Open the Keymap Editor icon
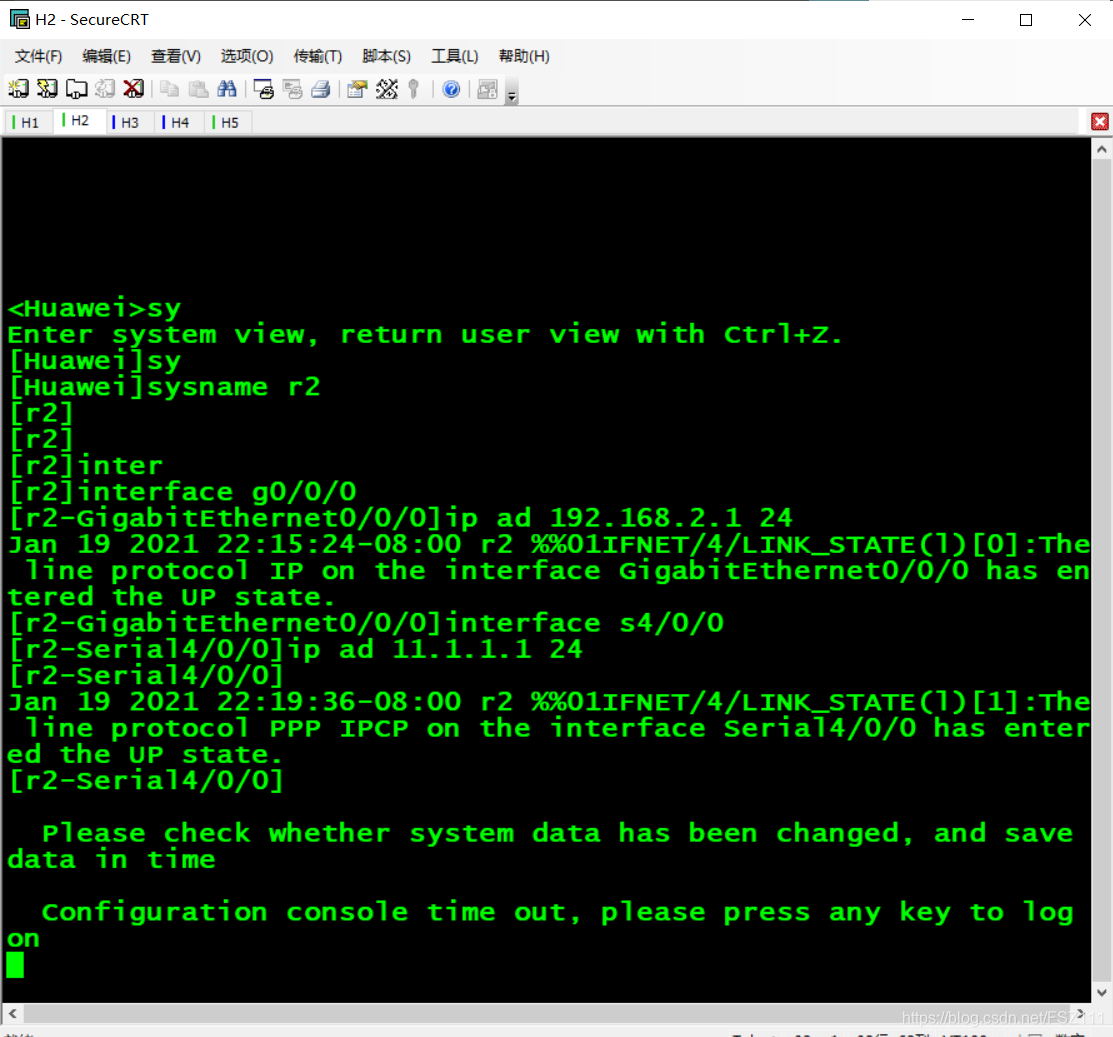The height and width of the screenshot is (1037, 1113). point(387,89)
